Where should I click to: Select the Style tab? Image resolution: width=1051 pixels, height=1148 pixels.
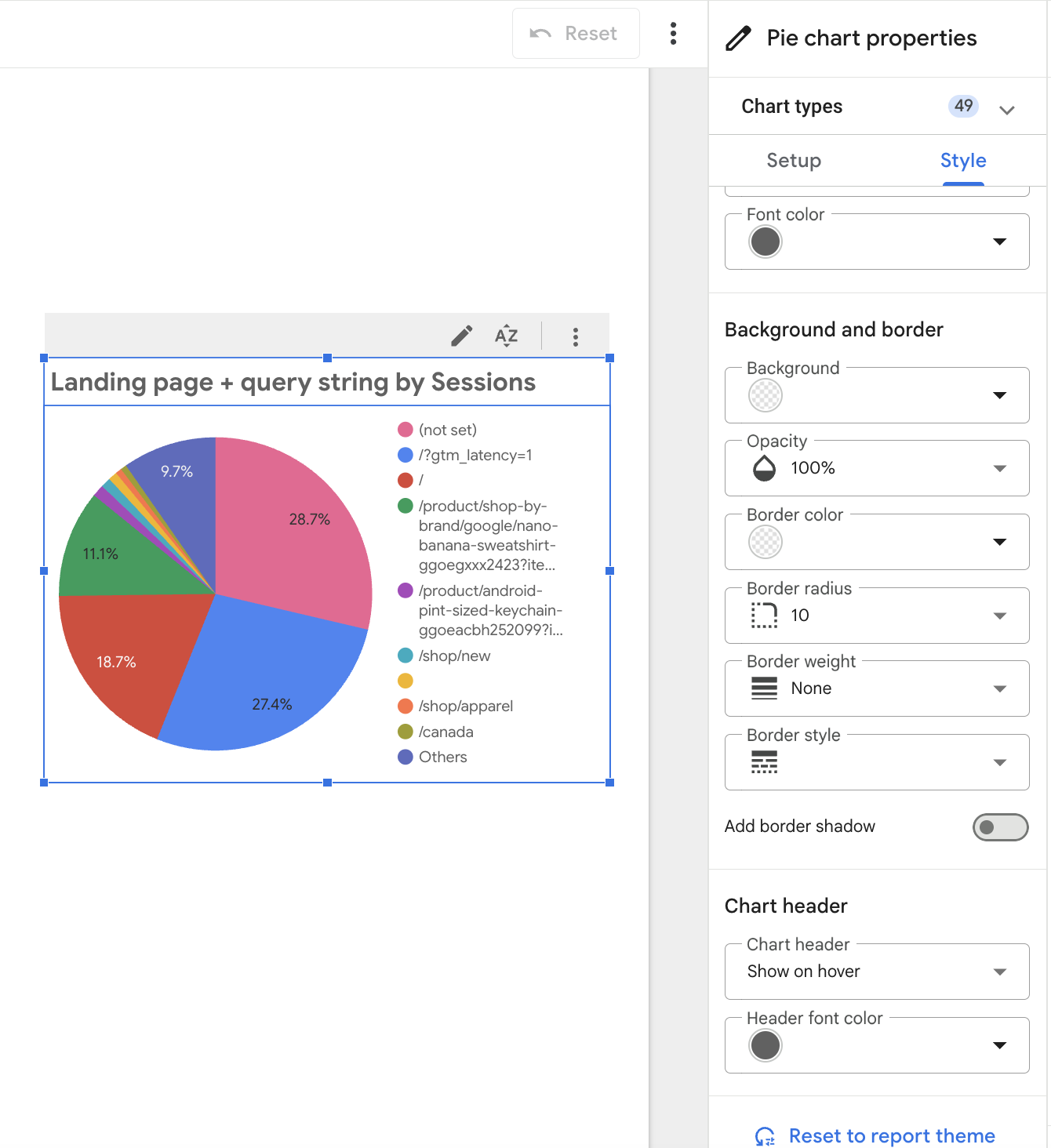963,161
